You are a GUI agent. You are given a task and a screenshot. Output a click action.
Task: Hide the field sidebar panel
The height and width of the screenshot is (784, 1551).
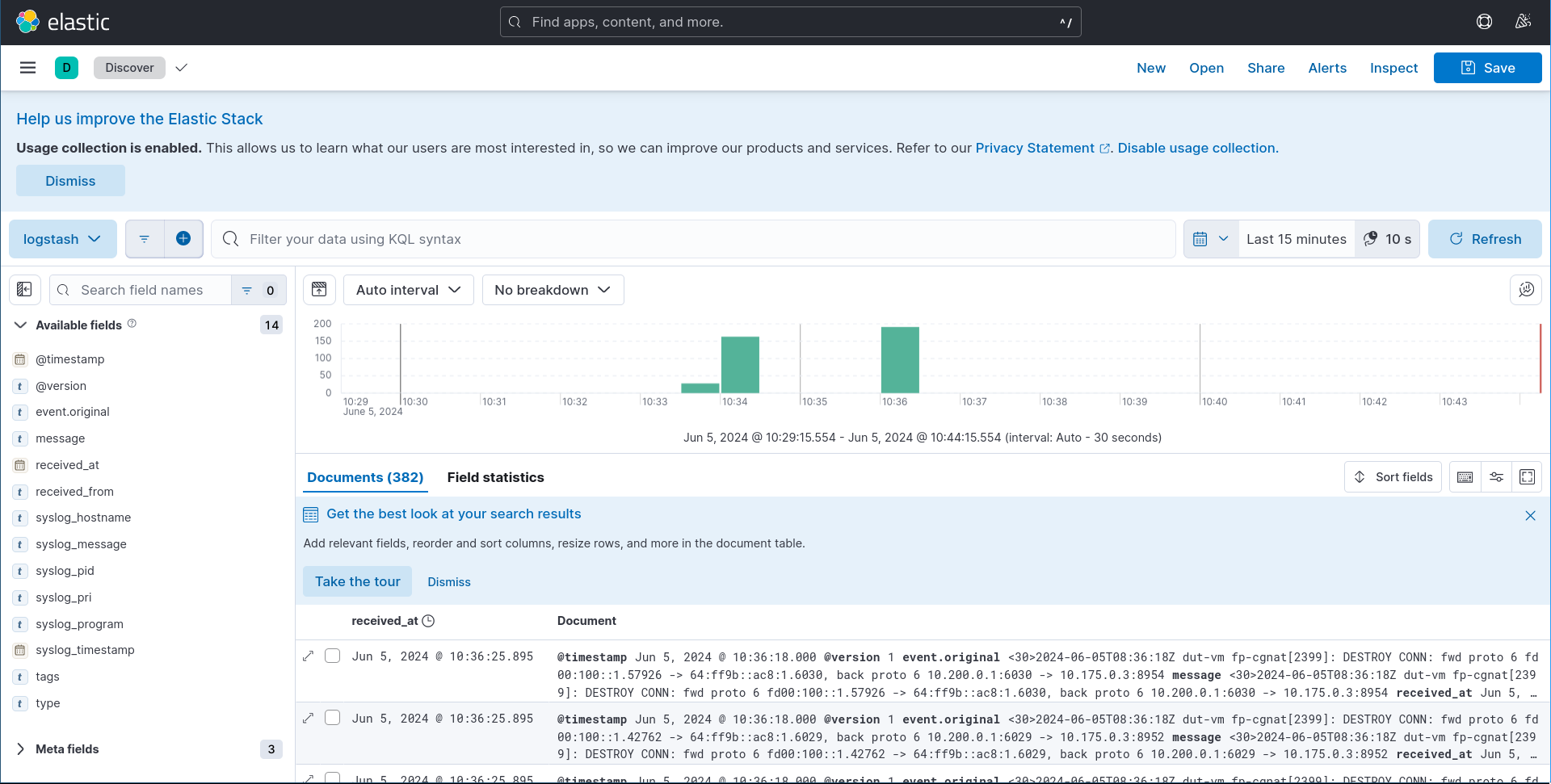coord(24,290)
